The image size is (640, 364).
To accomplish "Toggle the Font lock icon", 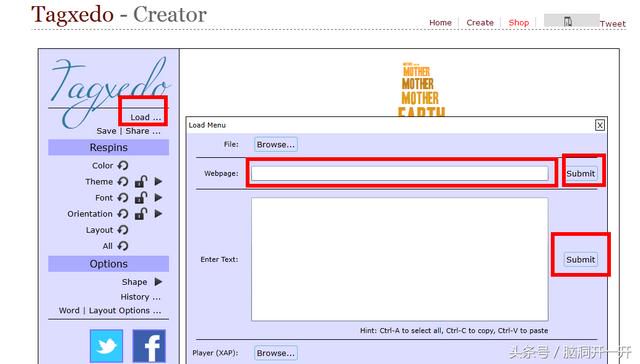I will [141, 198].
